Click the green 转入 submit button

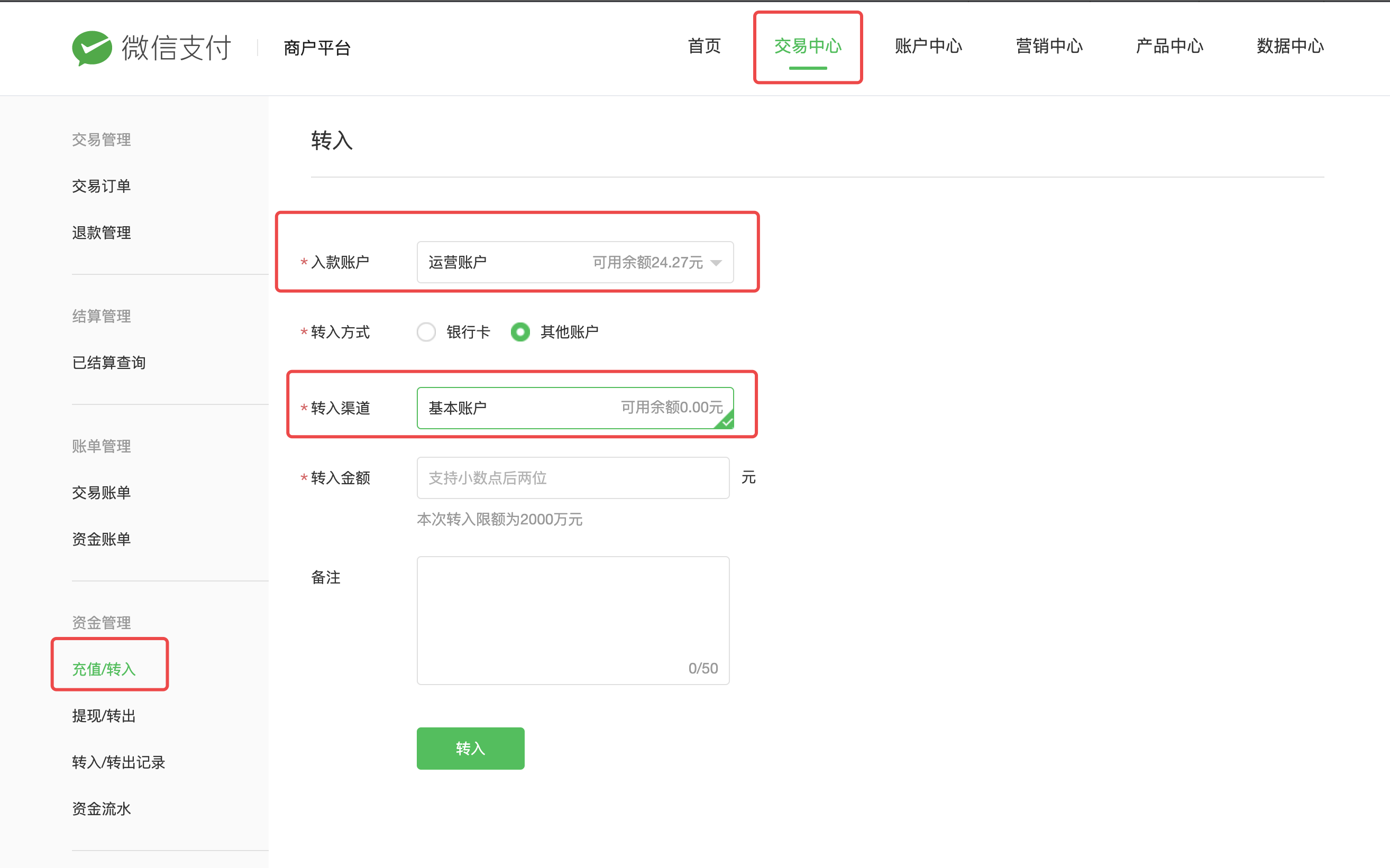point(470,748)
